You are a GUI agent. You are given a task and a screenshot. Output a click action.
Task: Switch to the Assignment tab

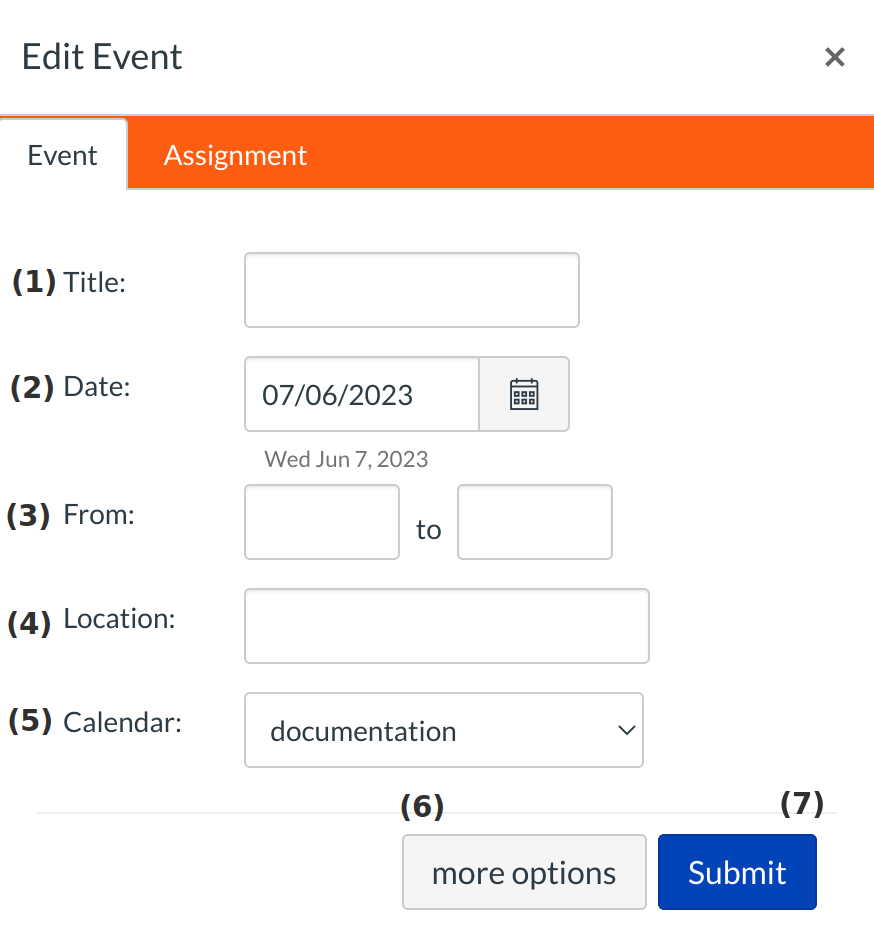tap(235, 156)
